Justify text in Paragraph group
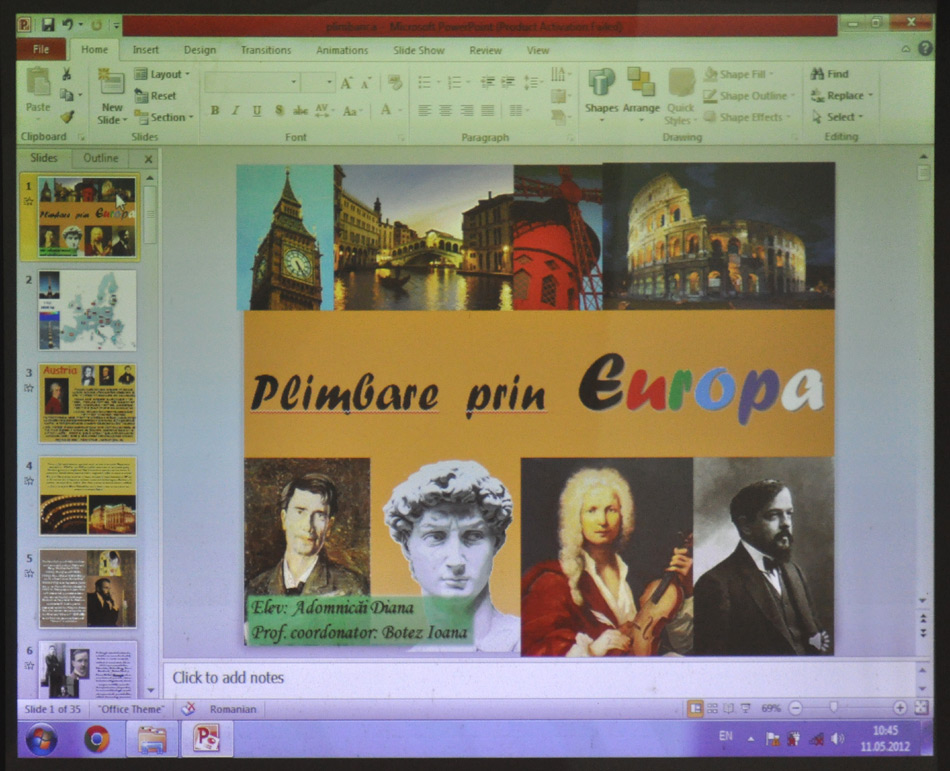Viewport: 950px width, 771px height. tap(488, 110)
